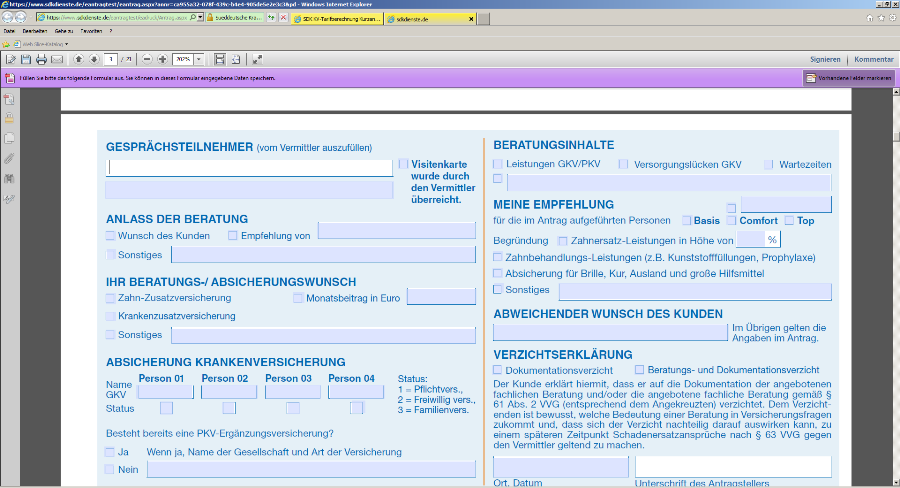Select the Top recommendation checkbox
Image resolution: width=900 pixels, height=488 pixels.
pos(789,220)
